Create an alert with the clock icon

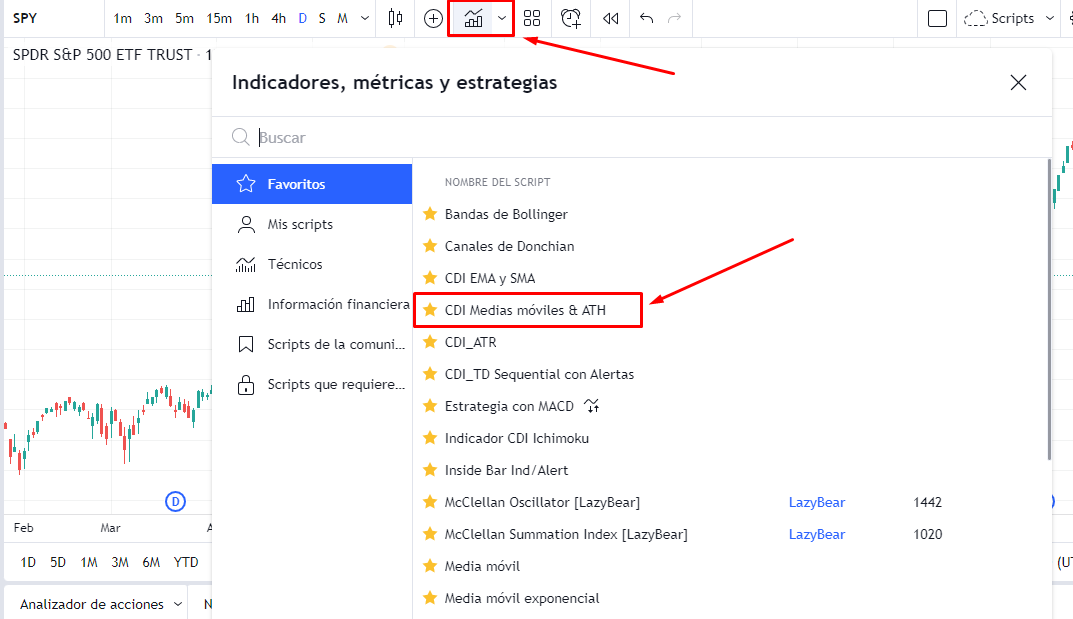(571, 18)
